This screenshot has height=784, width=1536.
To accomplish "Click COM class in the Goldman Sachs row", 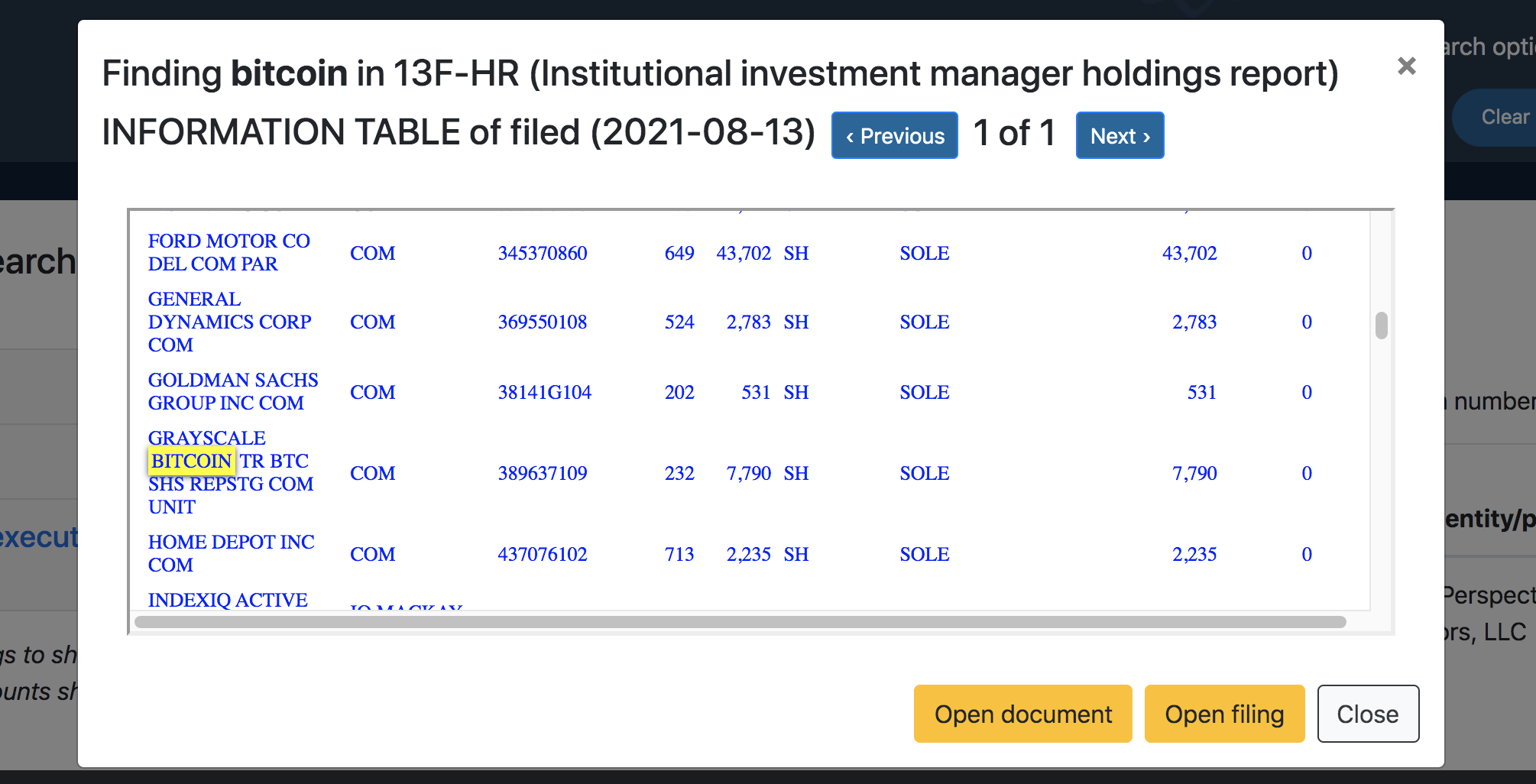I will tap(373, 392).
